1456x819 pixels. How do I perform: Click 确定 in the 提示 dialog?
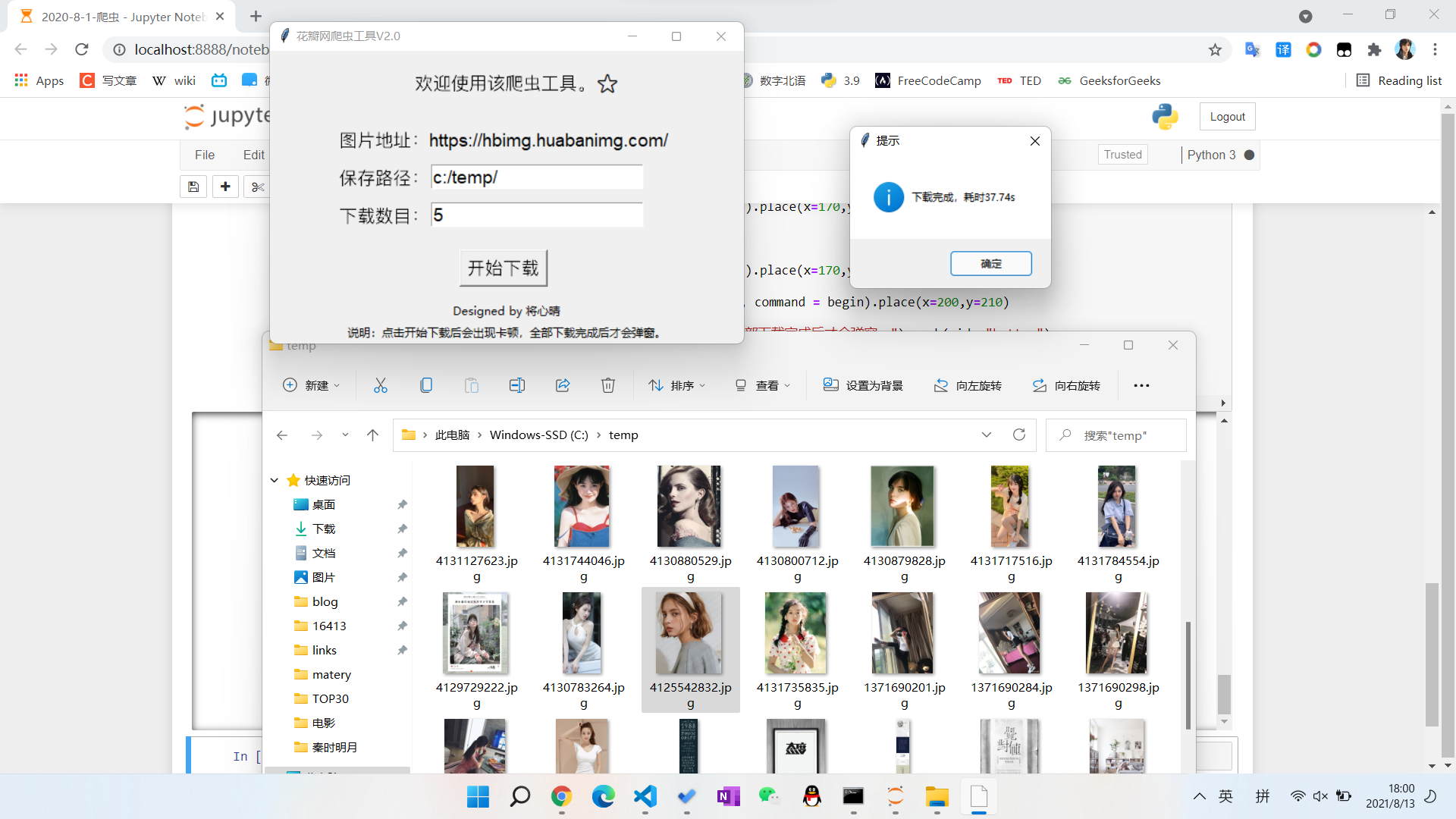991,263
